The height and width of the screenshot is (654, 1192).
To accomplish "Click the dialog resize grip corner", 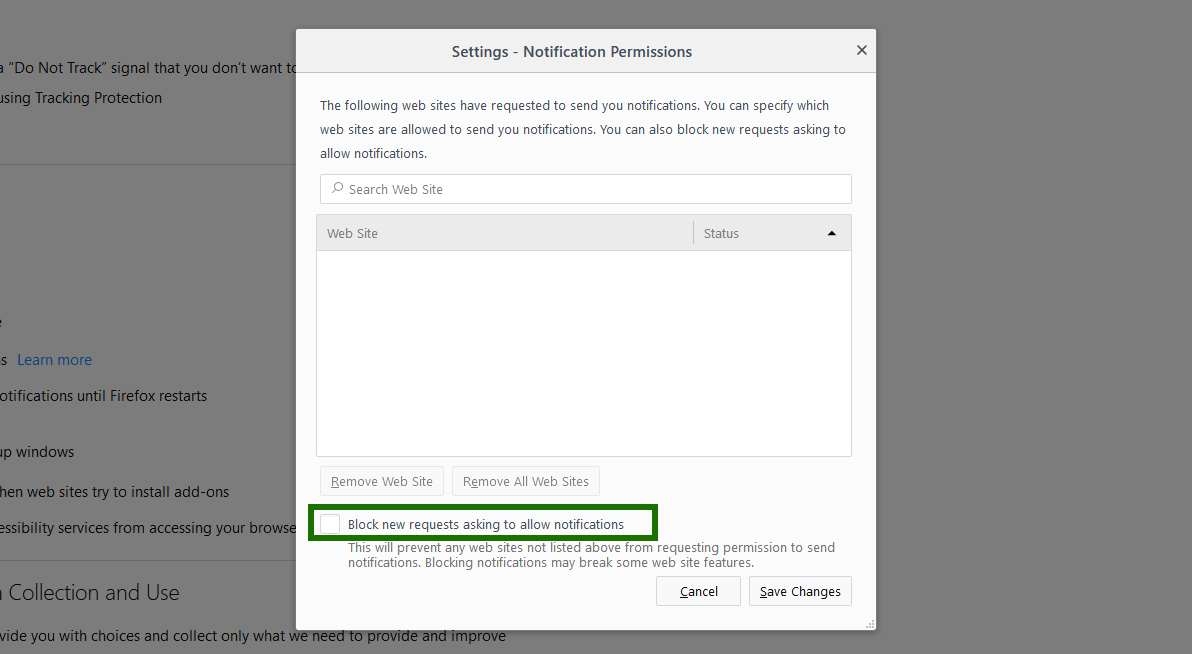I will (869, 624).
